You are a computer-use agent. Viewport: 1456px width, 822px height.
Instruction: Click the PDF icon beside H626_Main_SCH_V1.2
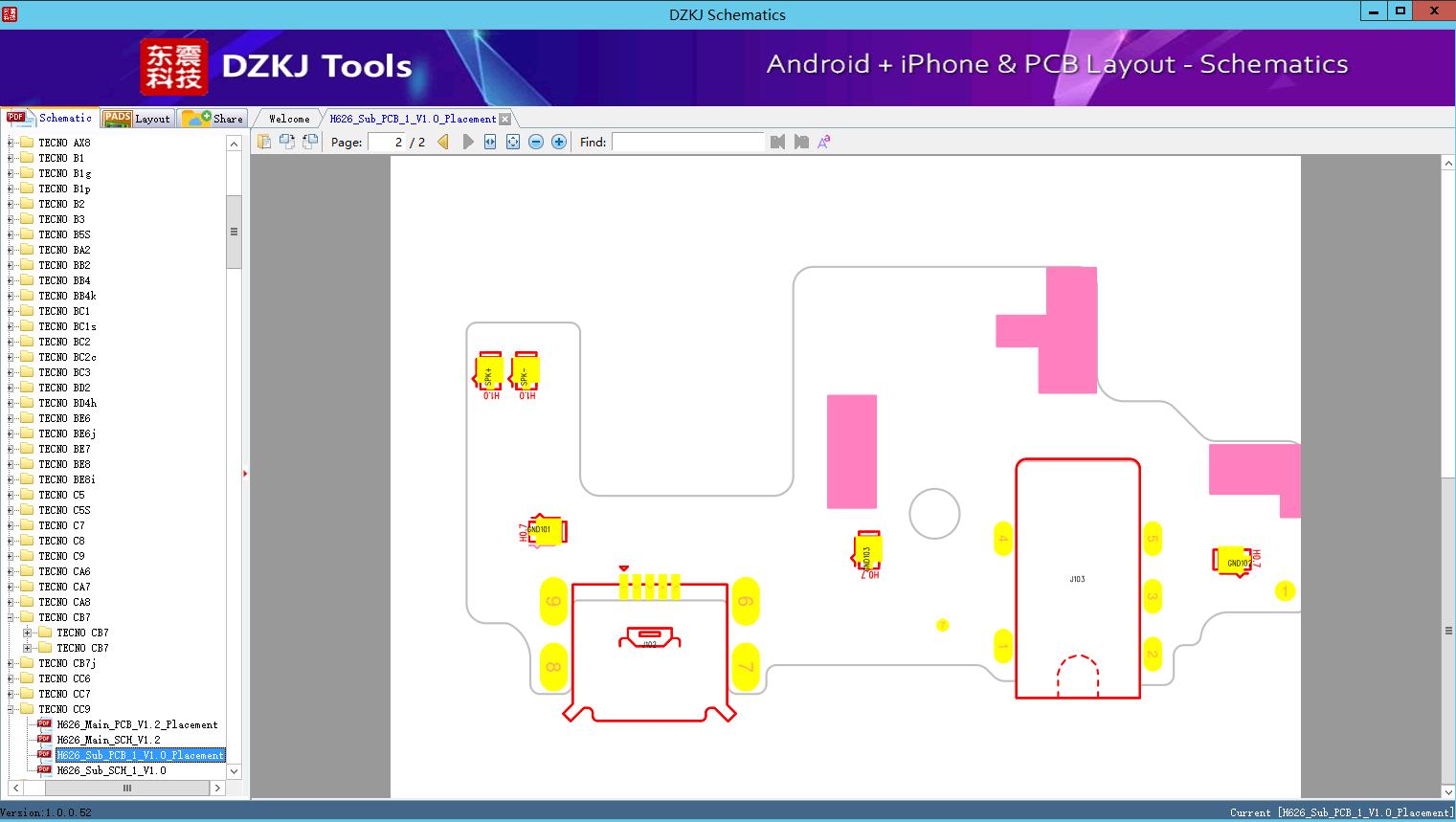(x=44, y=739)
